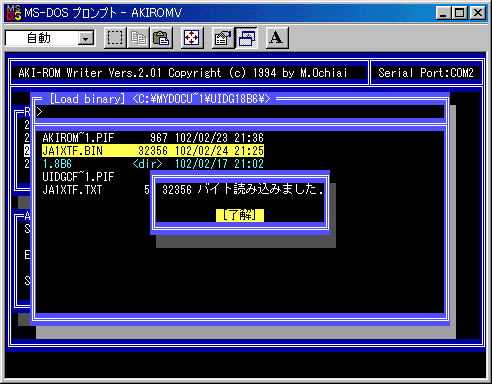Select the highlighted JA1XTF.BIN file
The width and height of the screenshot is (492, 384).
click(153, 151)
